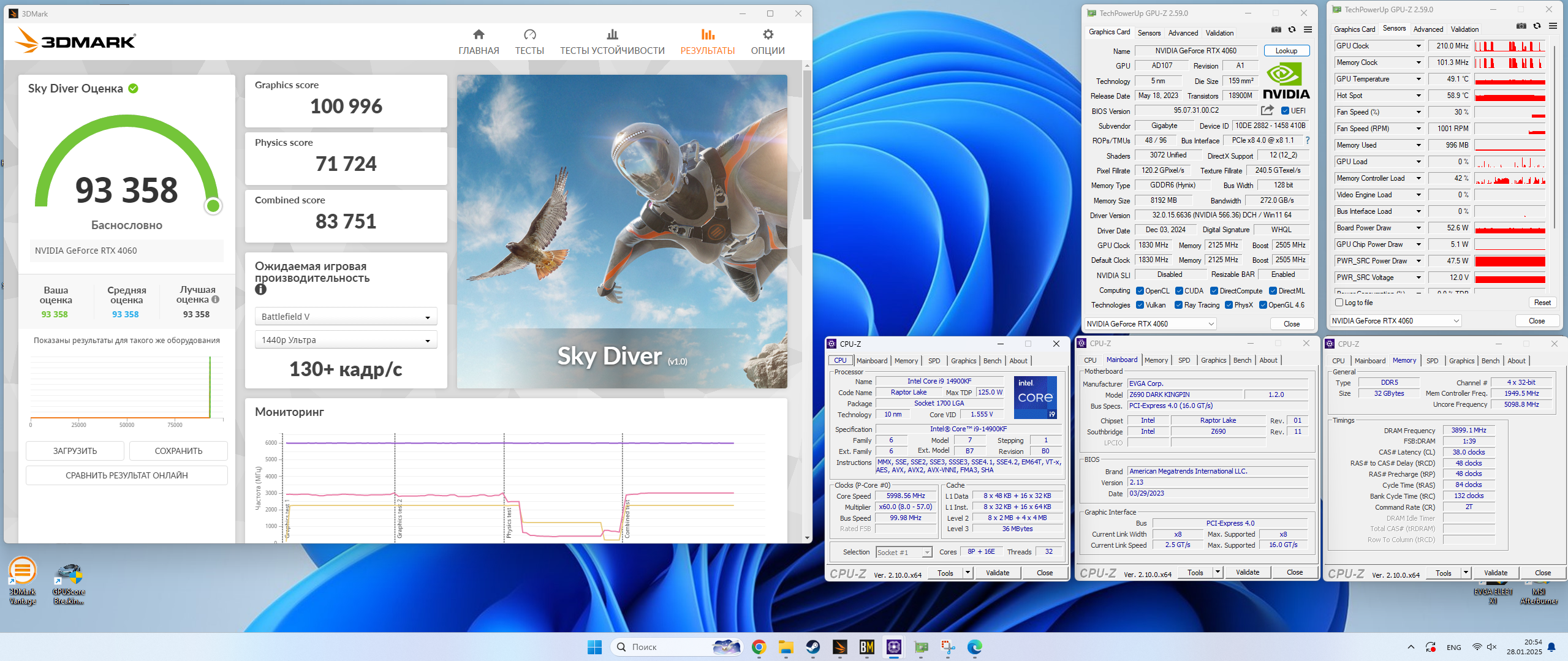Open the ТЕСТЫ УСТОЙЧИВОСТИ bar-chart icon
Viewport: 1568px width, 661px height.
[x=612, y=34]
